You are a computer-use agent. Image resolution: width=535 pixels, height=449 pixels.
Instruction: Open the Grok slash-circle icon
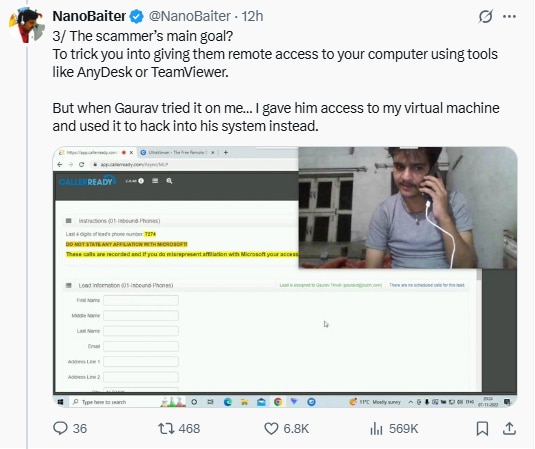[x=485, y=16]
